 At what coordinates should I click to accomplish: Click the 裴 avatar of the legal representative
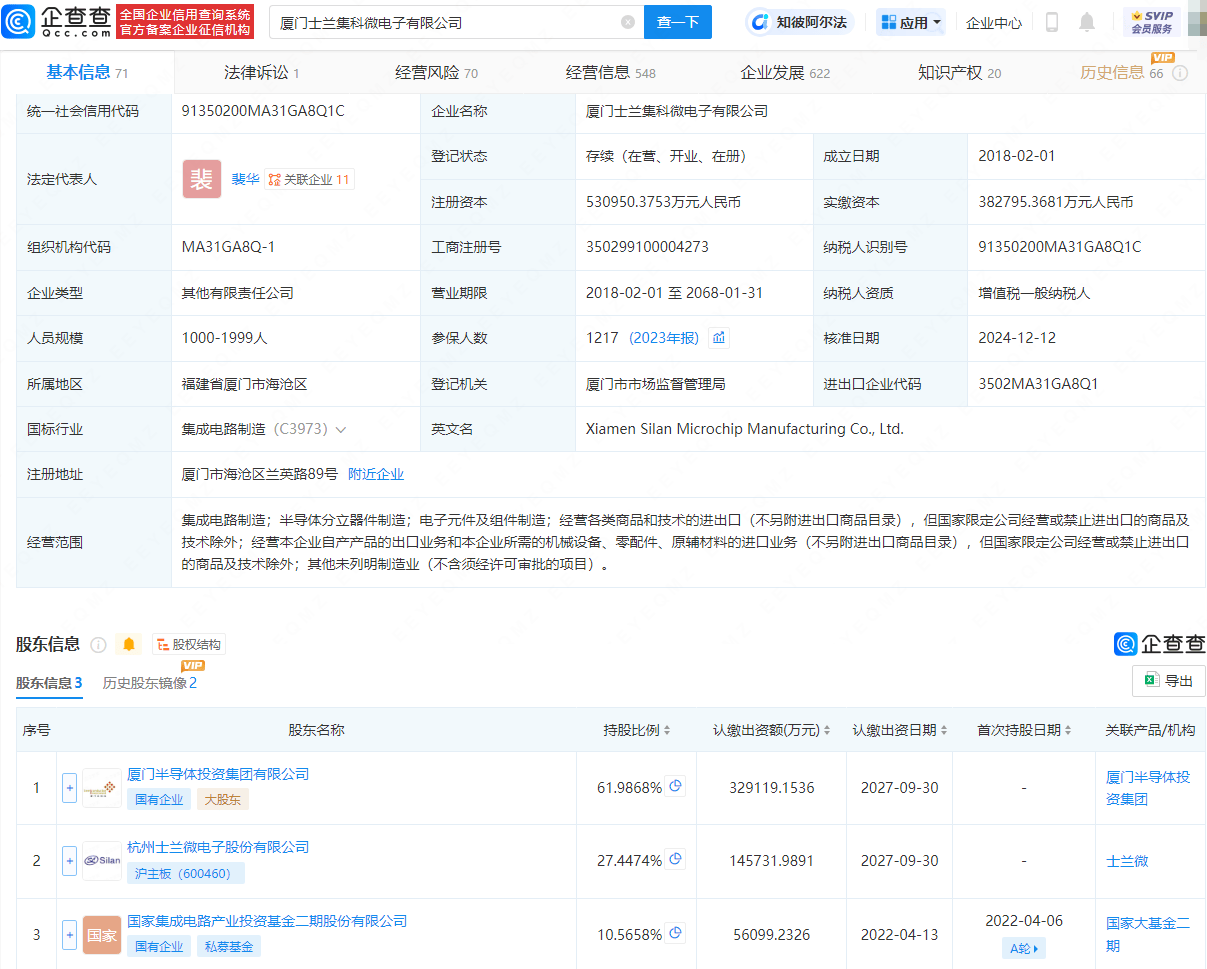[201, 179]
